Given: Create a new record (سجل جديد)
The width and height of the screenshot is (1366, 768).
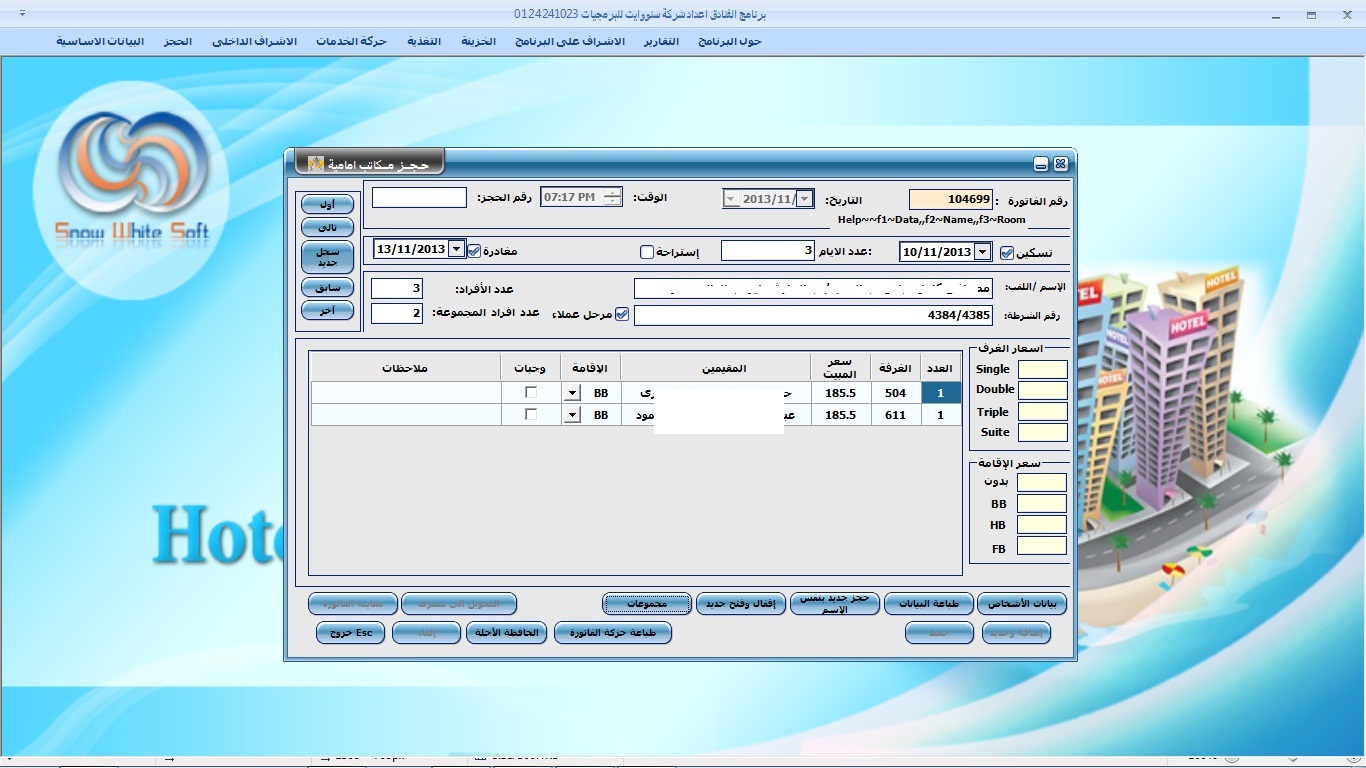Looking at the screenshot, I should click(x=327, y=257).
